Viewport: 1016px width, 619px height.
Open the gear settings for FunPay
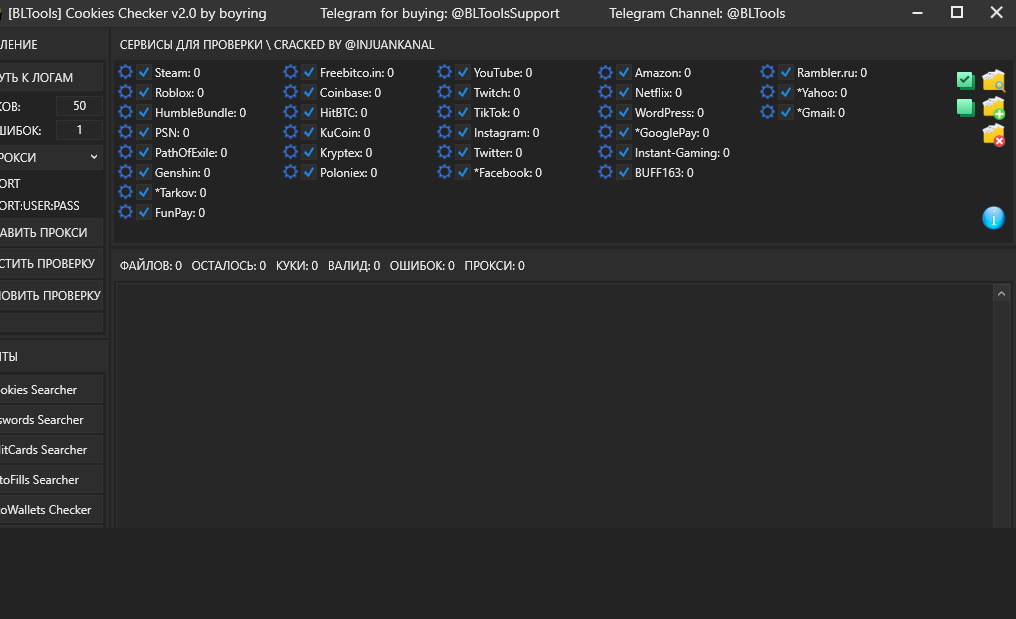pyautogui.click(x=126, y=212)
